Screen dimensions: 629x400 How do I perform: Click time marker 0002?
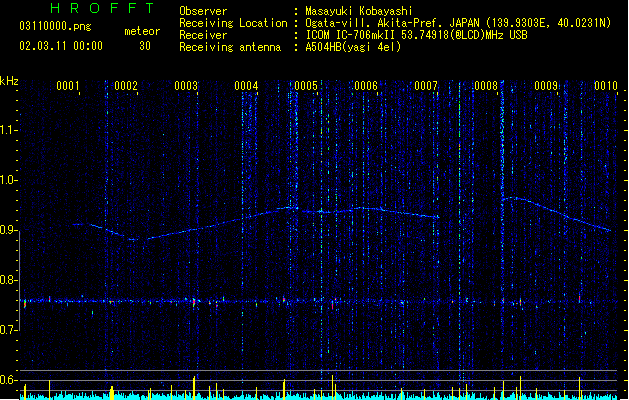click(x=126, y=86)
